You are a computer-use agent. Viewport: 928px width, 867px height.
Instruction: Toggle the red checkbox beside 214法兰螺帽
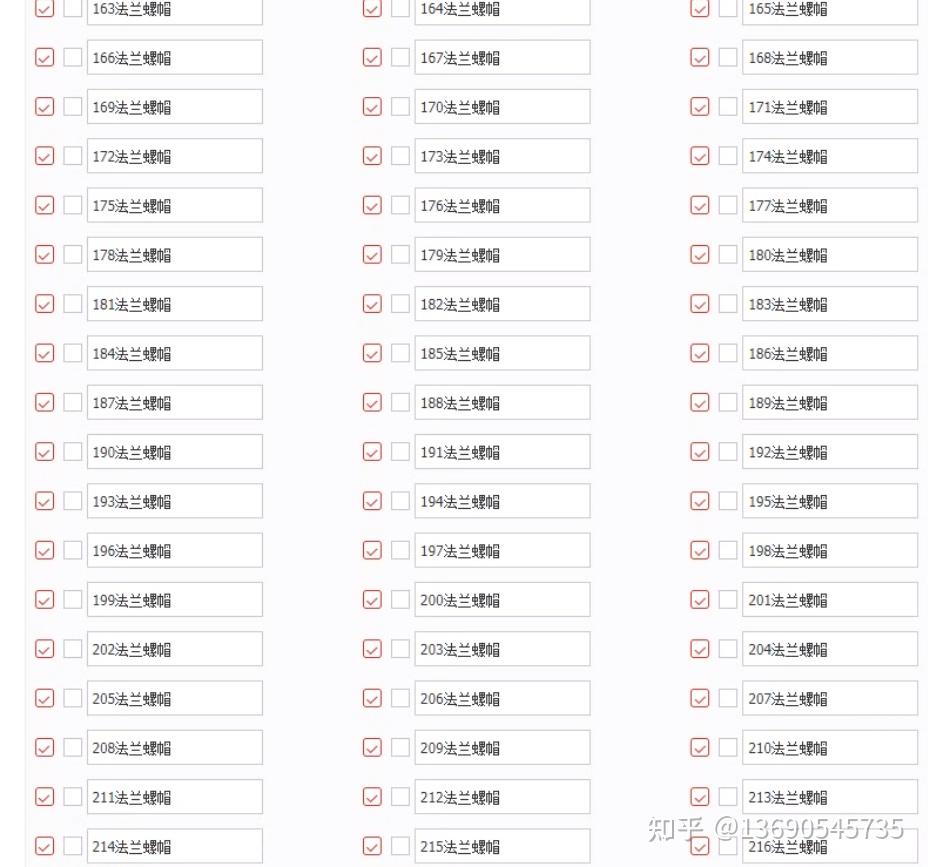[x=44, y=846]
